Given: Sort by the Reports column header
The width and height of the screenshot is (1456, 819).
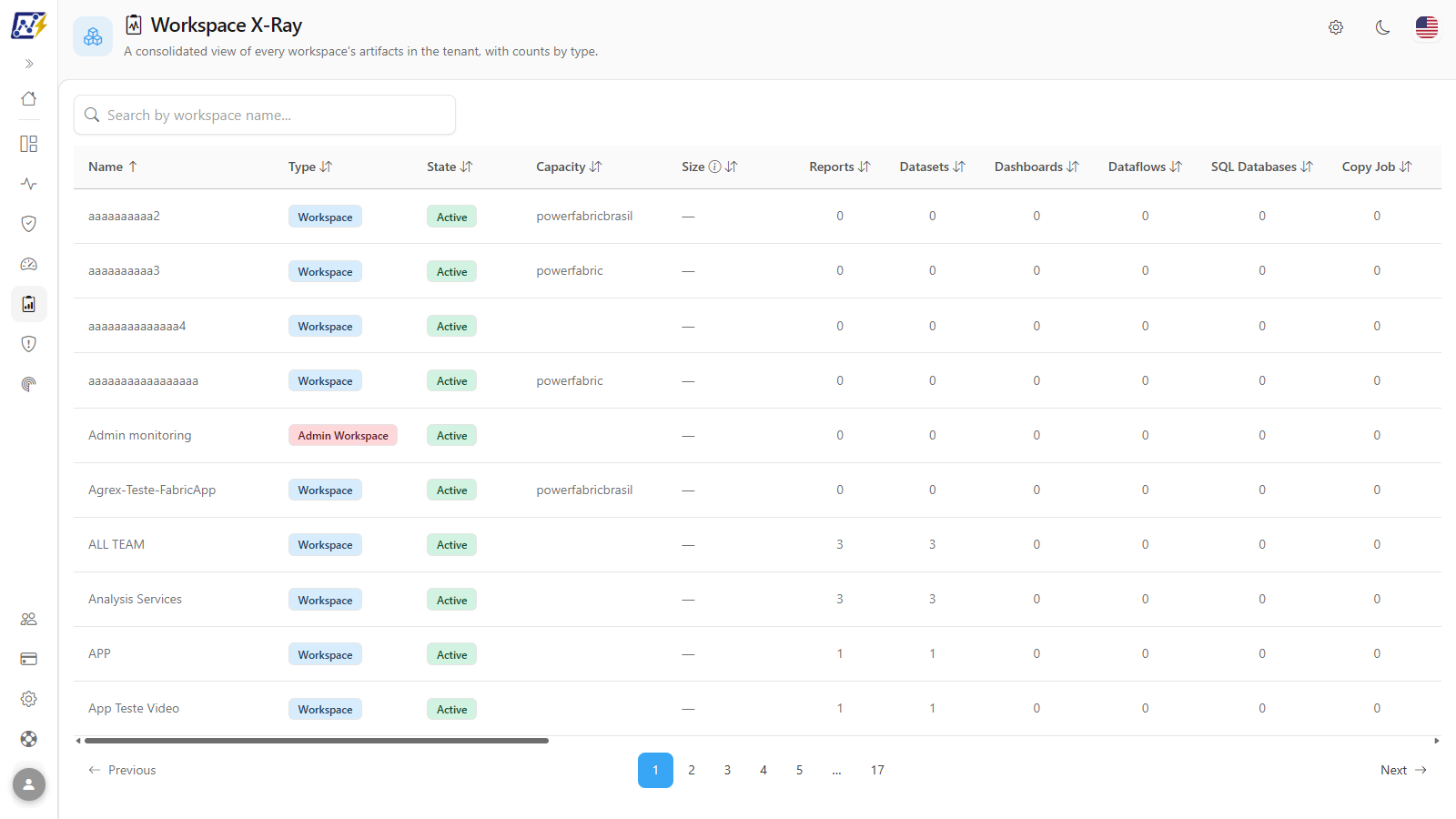Looking at the screenshot, I should point(840,167).
